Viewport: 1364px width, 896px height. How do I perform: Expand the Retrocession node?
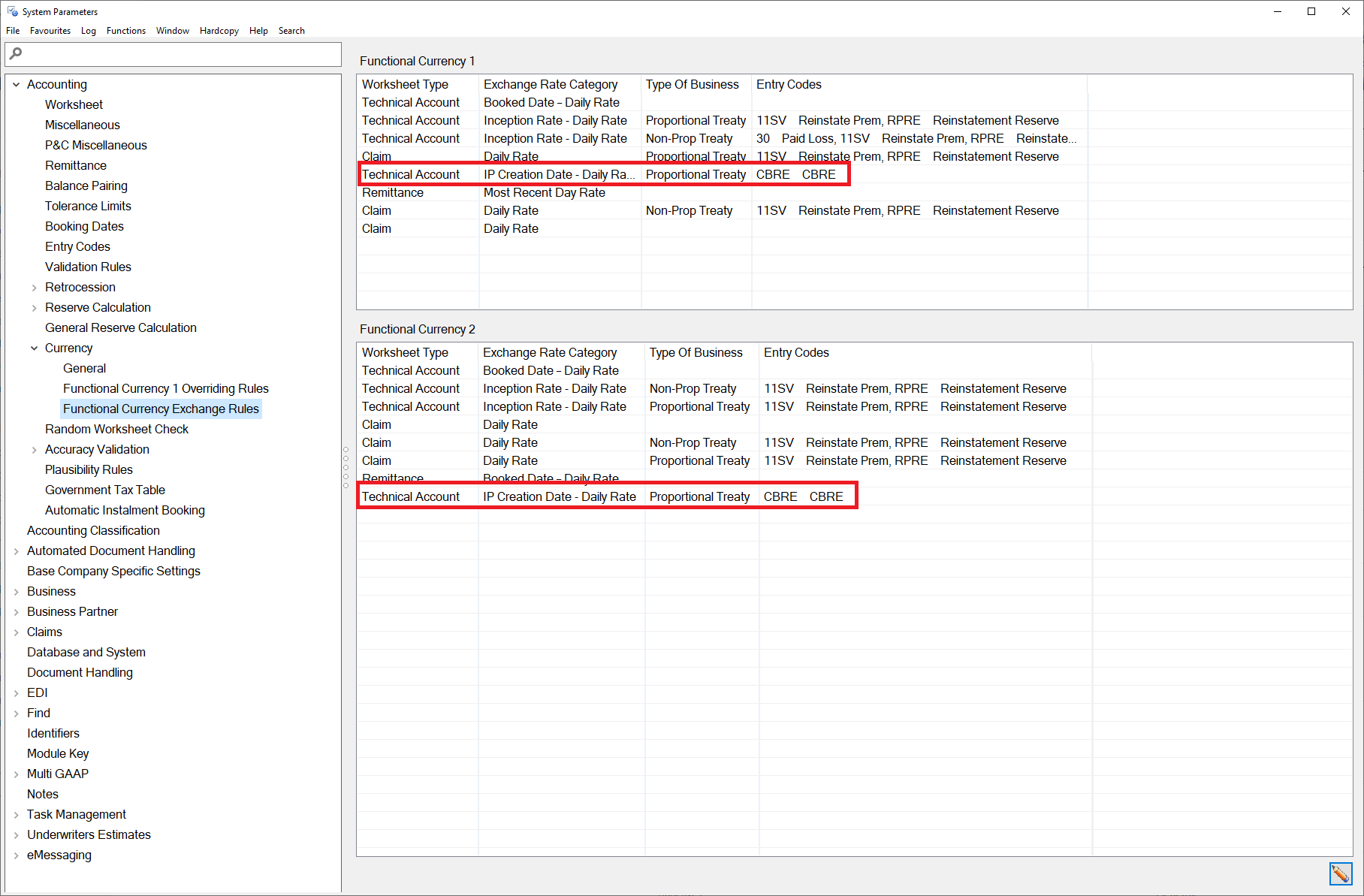click(x=35, y=288)
